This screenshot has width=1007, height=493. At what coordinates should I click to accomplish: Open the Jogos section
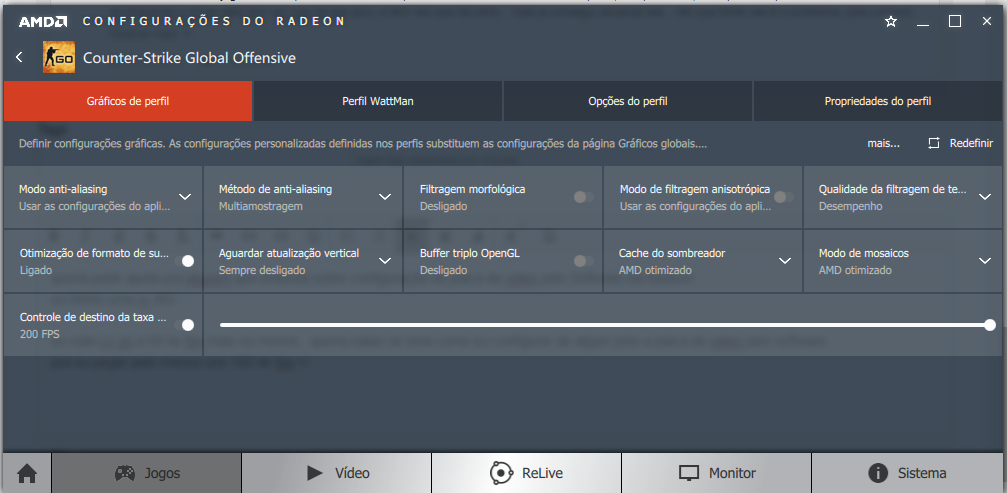coord(146,474)
